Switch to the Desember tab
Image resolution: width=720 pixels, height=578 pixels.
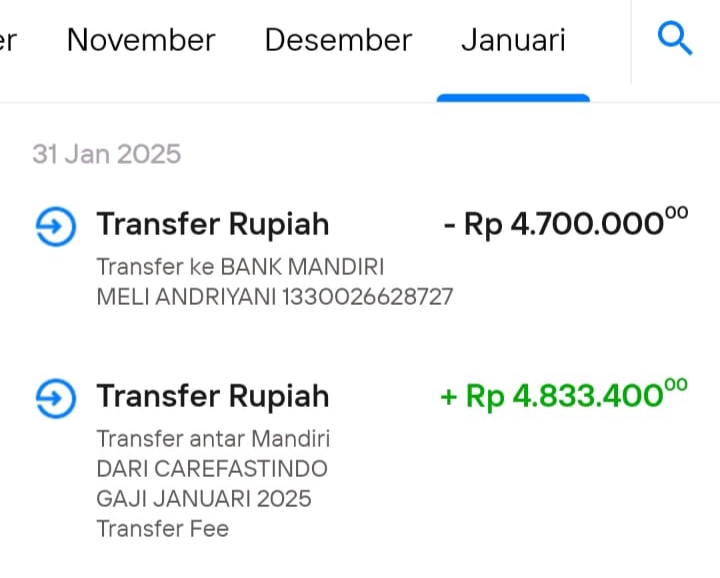pyautogui.click(x=338, y=40)
